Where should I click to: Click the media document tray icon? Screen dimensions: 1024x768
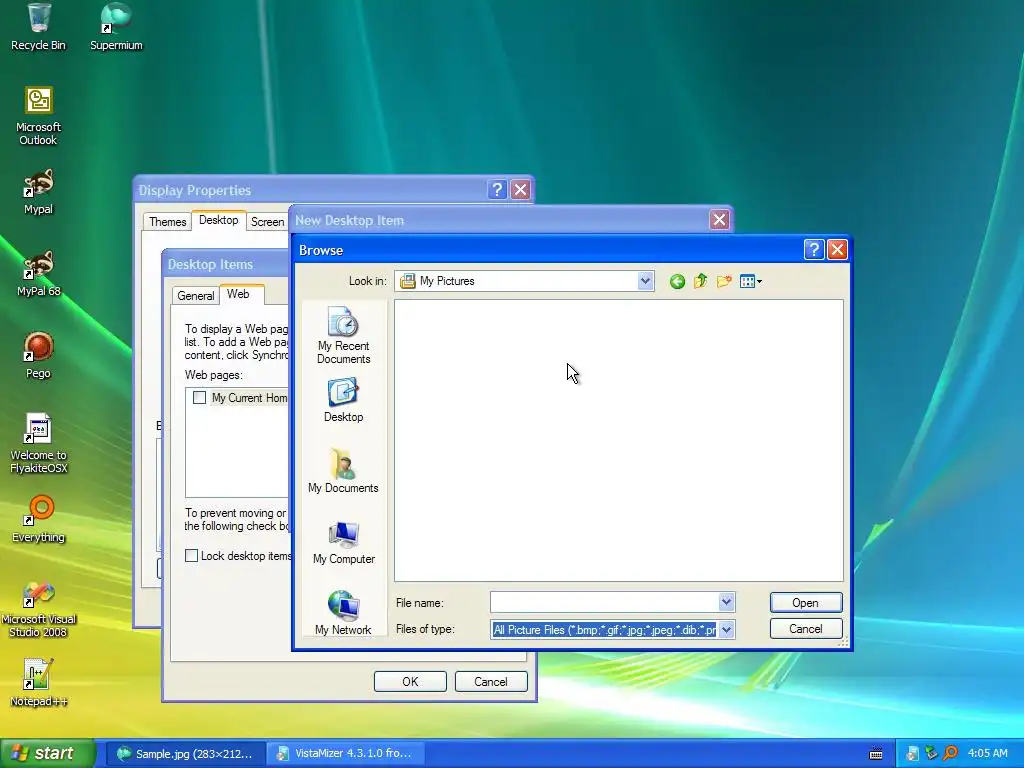(x=912, y=754)
